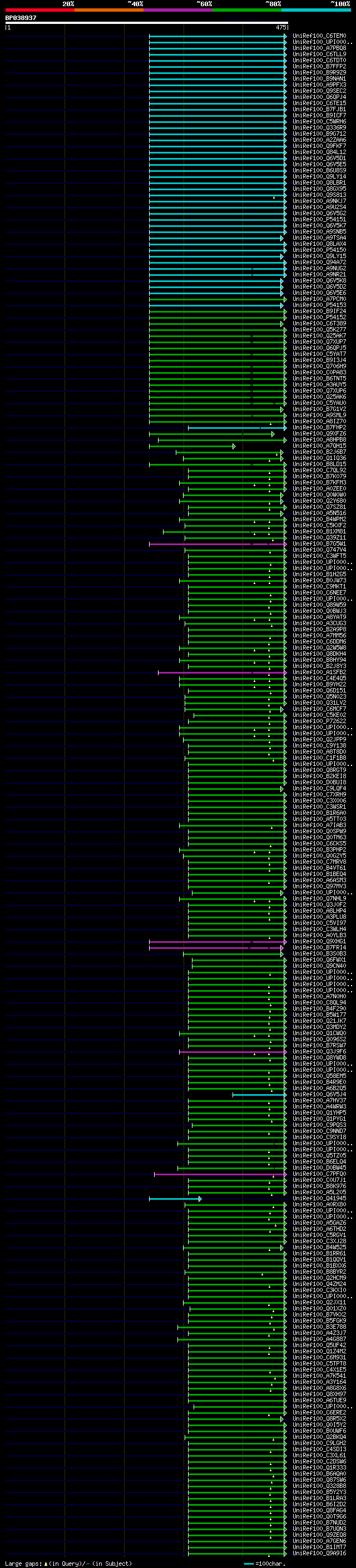Image resolution: width=356 pixels, height=1568 pixels.
Task: Click the short cyan bar for UniRef100_O41945
Action: pos(175,1199)
